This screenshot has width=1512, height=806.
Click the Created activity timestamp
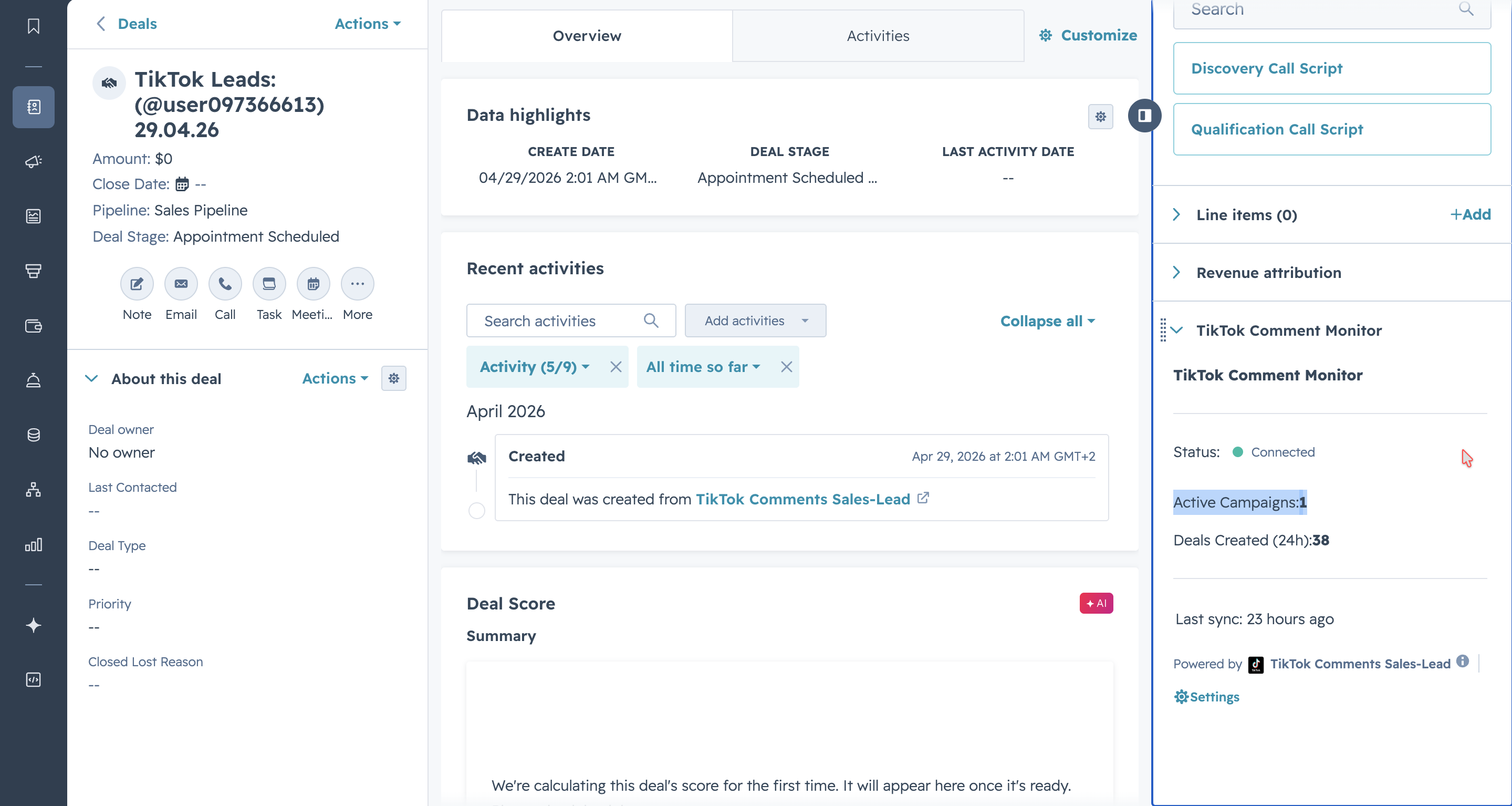[1003, 457]
